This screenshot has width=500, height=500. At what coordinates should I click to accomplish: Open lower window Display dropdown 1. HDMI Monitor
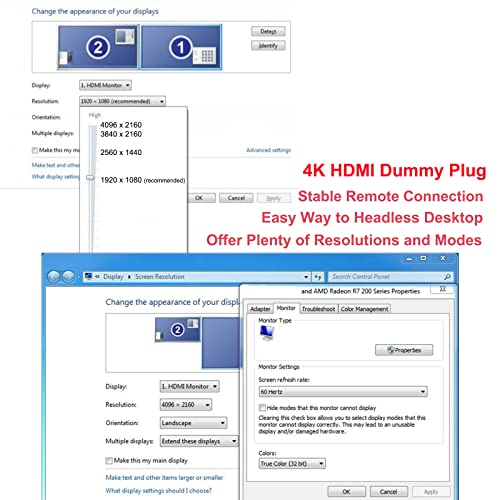(x=189, y=386)
